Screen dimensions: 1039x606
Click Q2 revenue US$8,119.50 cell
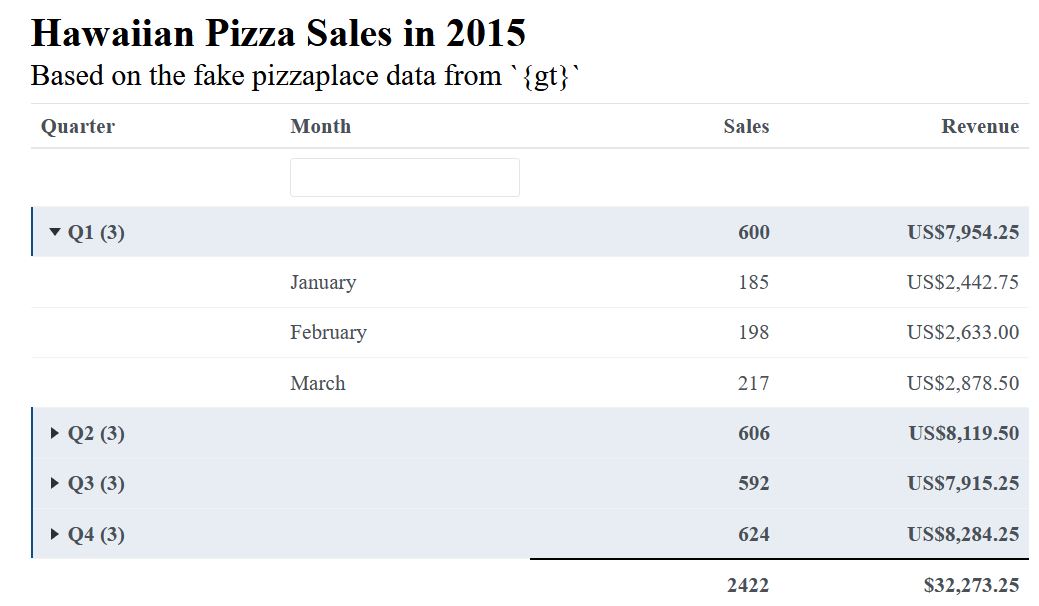point(963,433)
